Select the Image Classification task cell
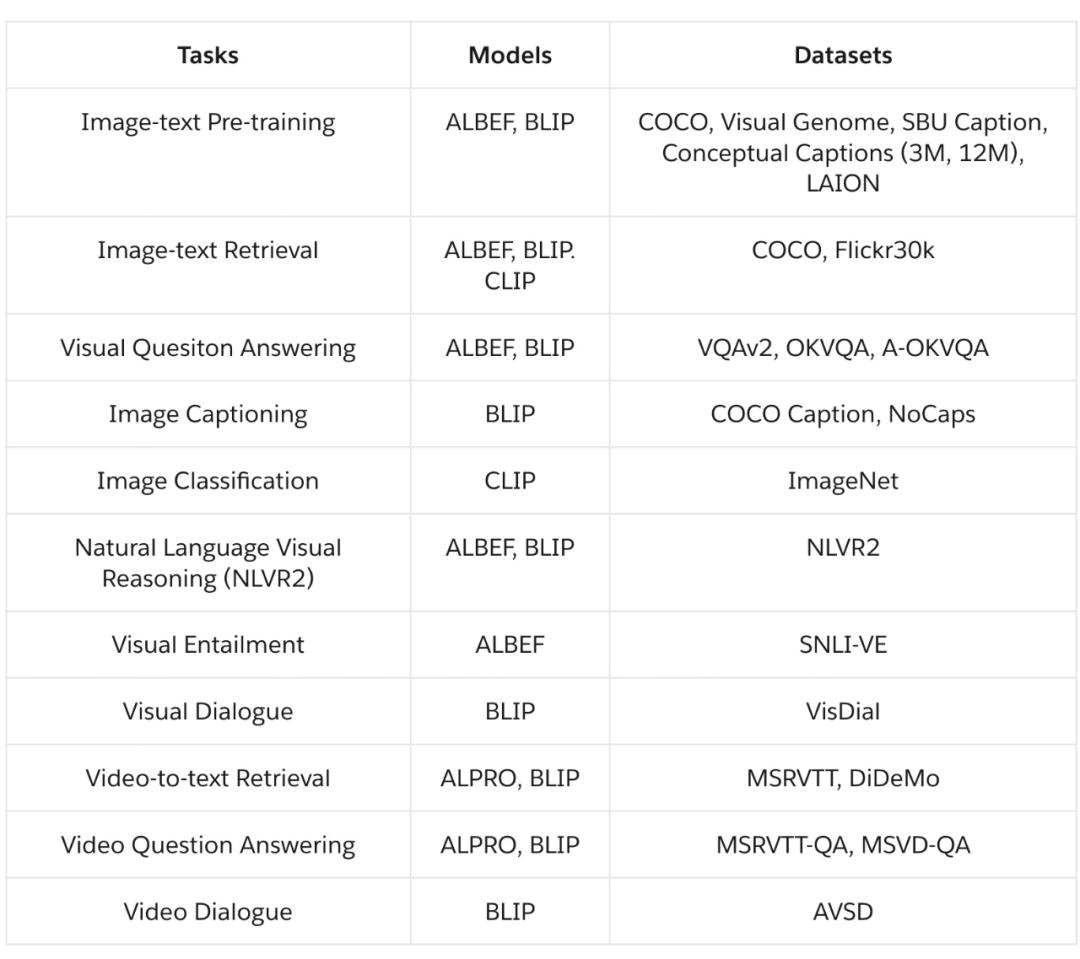 tap(208, 481)
